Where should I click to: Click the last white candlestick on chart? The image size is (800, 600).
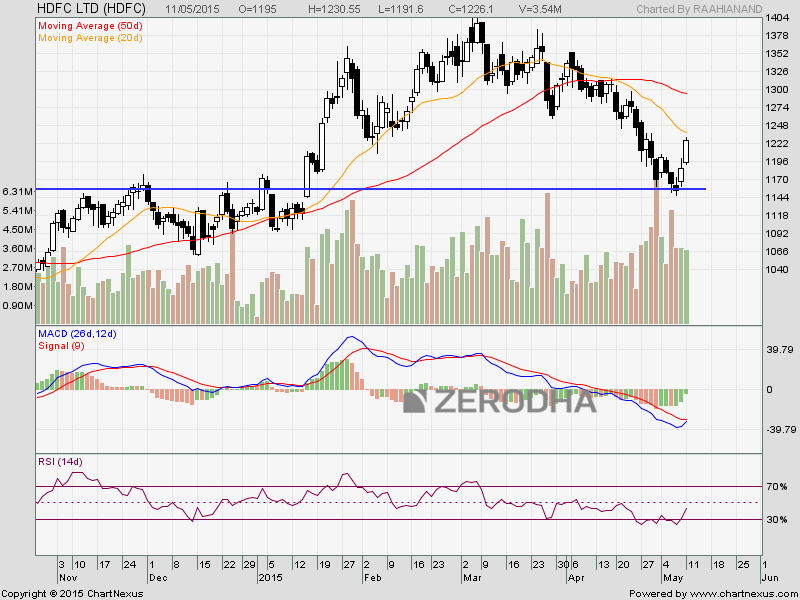pyautogui.click(x=686, y=151)
